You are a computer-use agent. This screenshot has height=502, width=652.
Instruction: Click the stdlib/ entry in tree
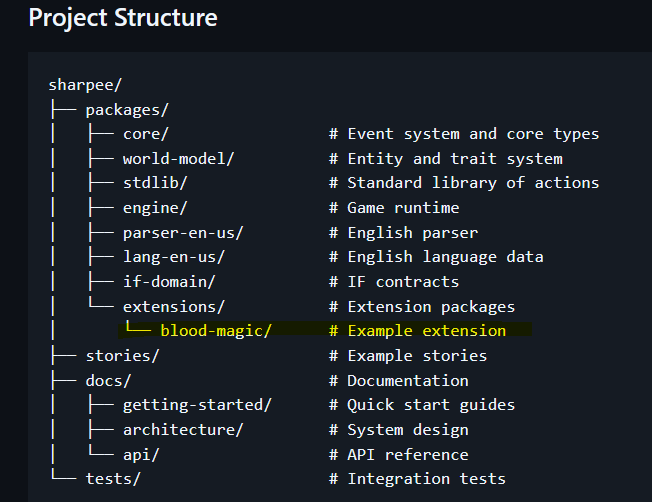(x=155, y=183)
